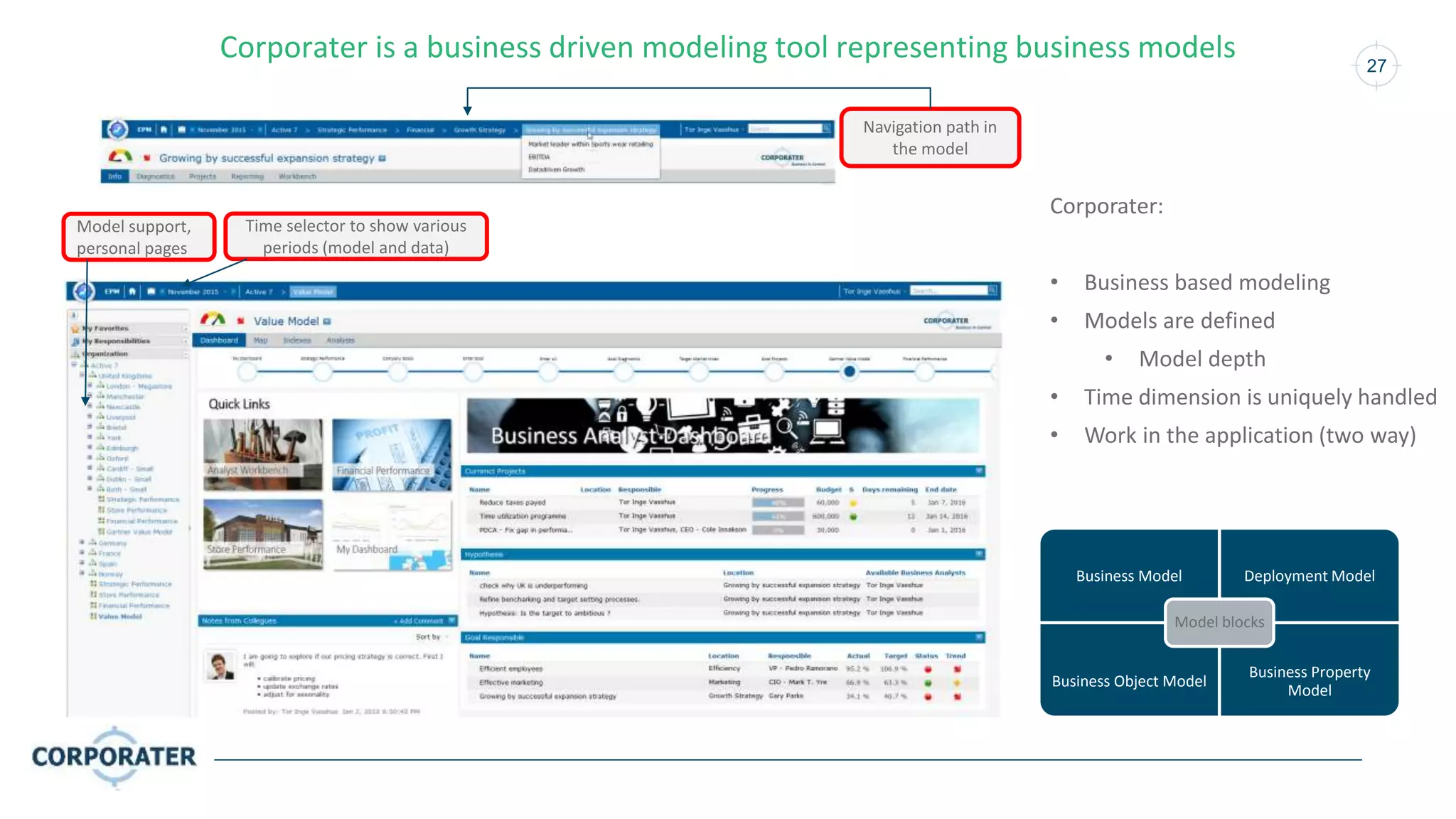The image size is (1456, 819).
Task: Collapse the Organization section
Action: point(186,353)
